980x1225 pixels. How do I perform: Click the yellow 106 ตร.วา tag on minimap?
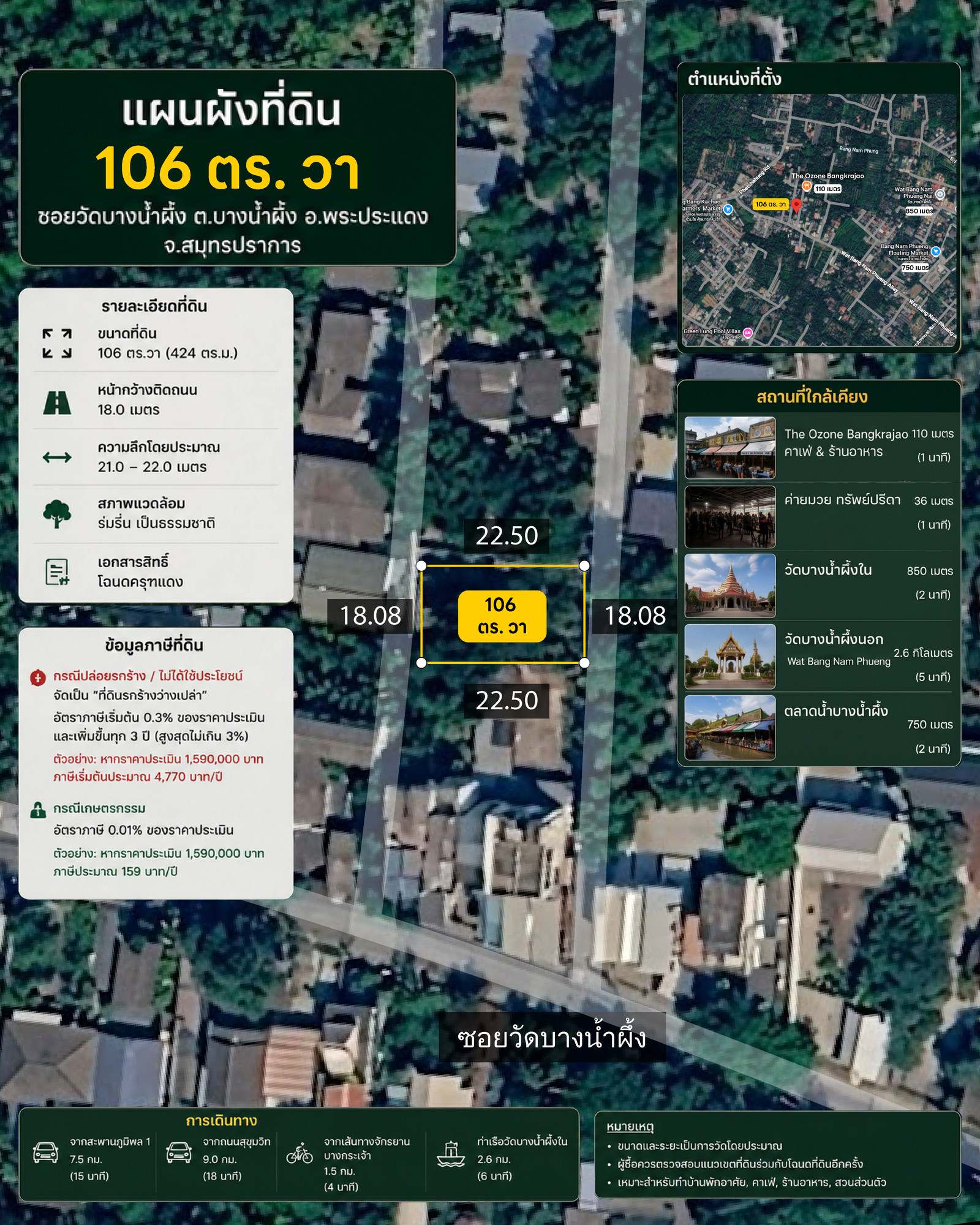click(x=771, y=205)
